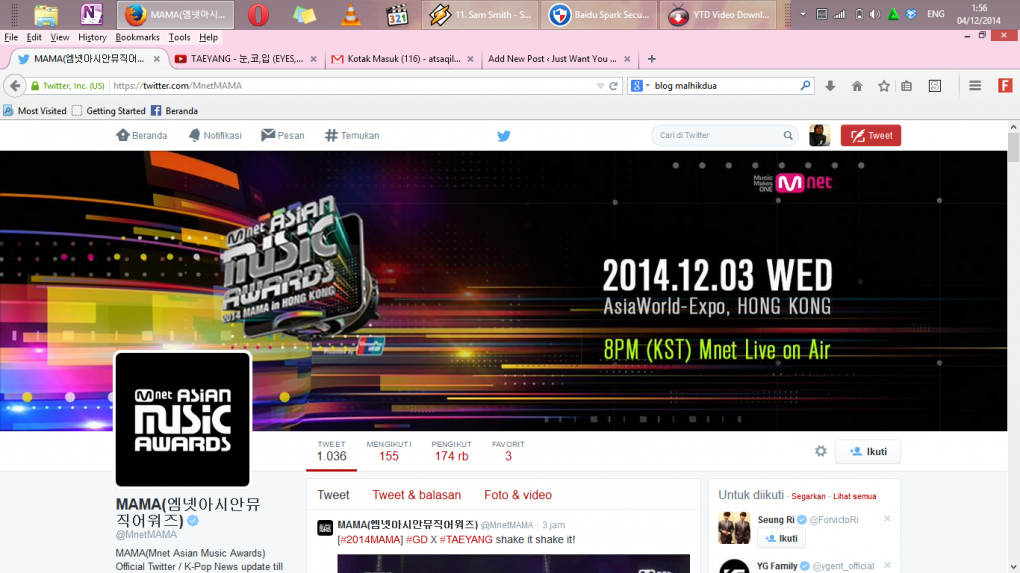Launch VLC from the taskbar
Image resolution: width=1020 pixels, height=573 pixels.
tap(351, 15)
